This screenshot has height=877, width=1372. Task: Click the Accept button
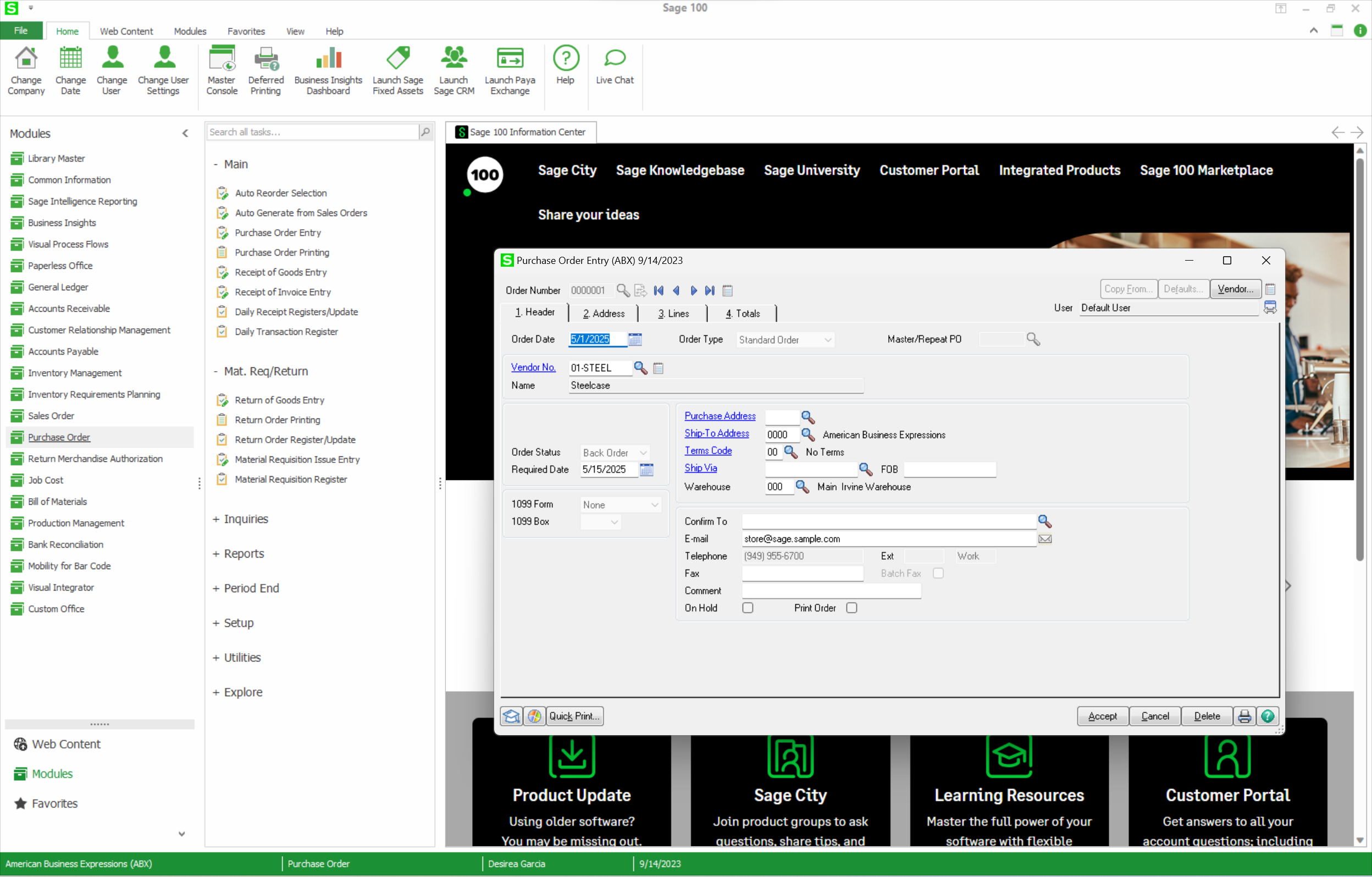(1102, 716)
